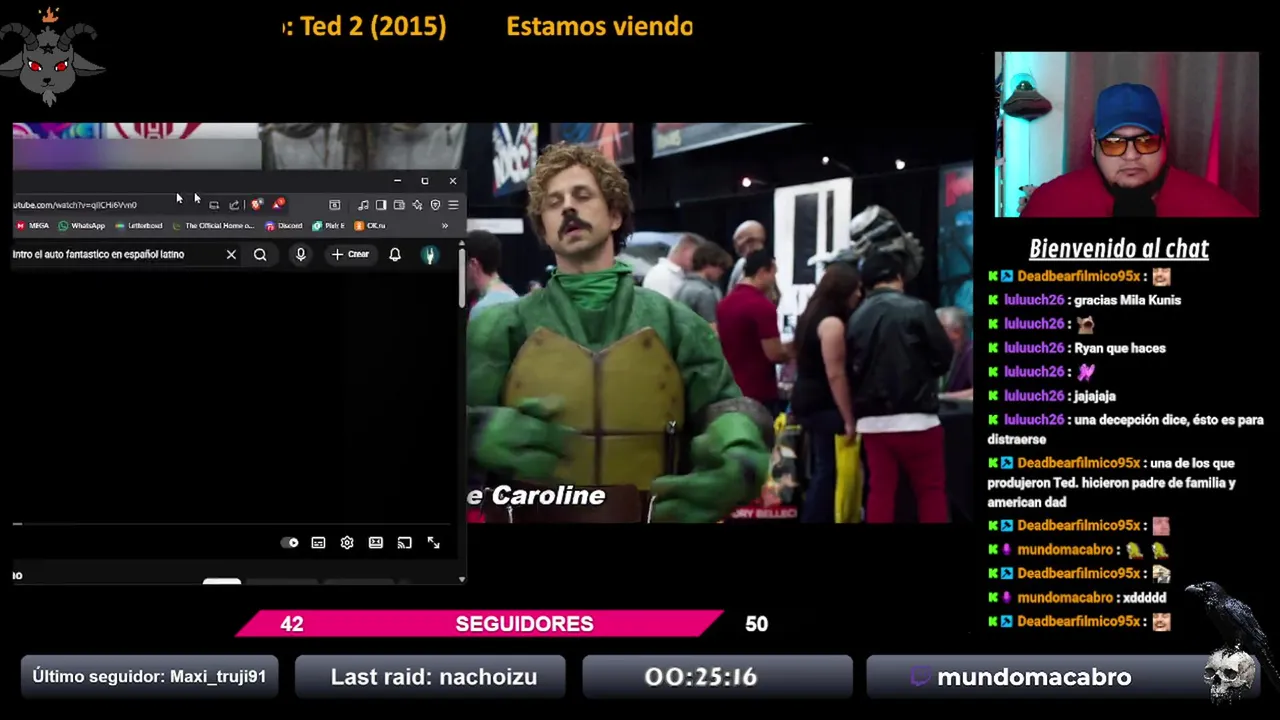
Task: Open the OK.ru bookmark
Action: (x=369, y=226)
